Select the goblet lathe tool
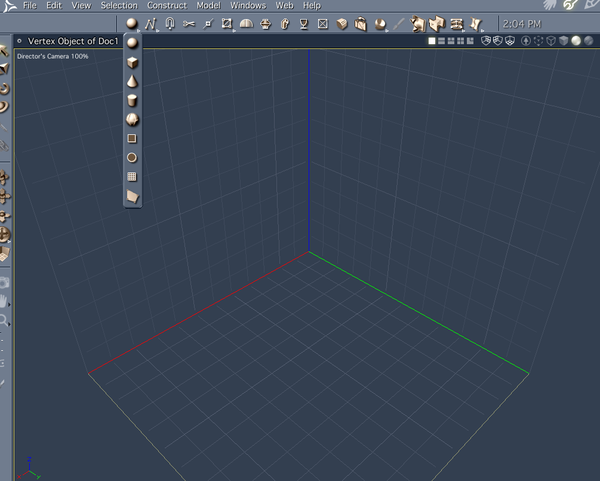Screen dimensions: 600x481 coord(304,24)
